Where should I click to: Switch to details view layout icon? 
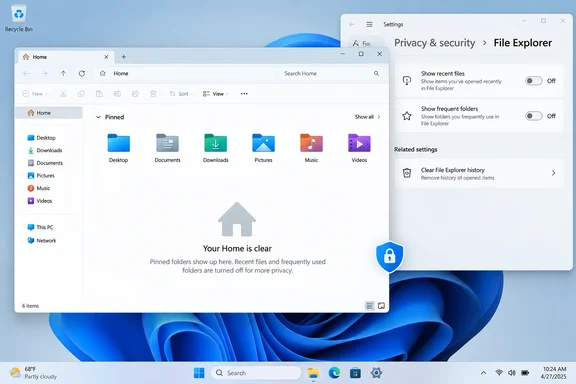pos(370,306)
